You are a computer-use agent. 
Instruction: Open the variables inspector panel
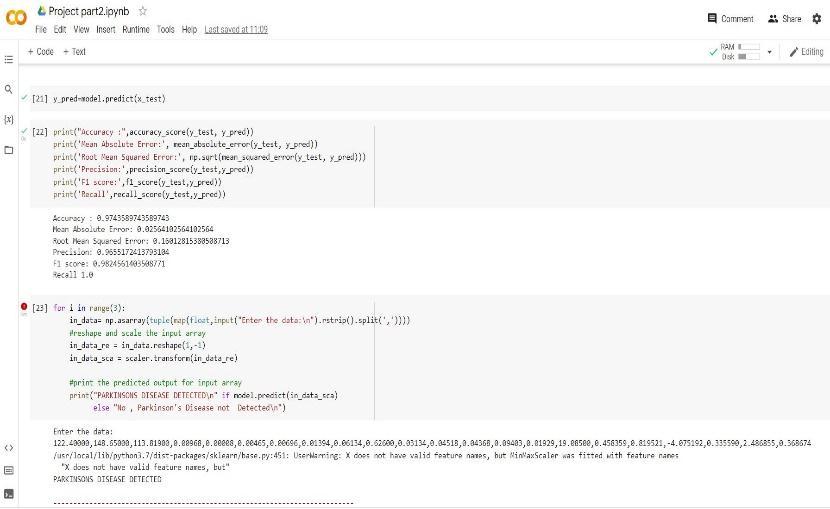[x=9, y=119]
